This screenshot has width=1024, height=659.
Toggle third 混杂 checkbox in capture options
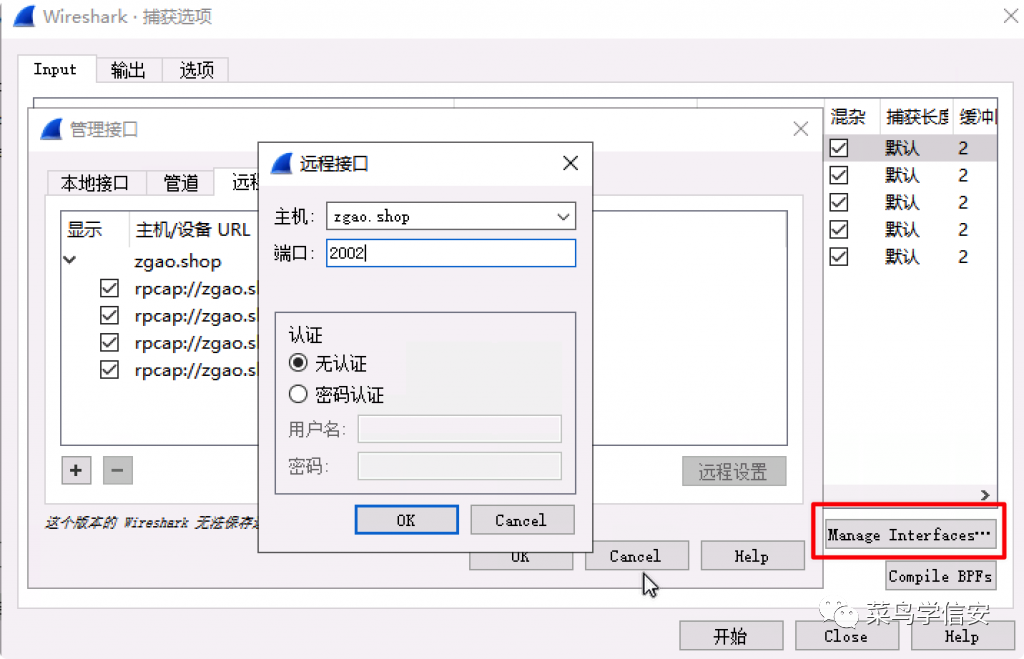[x=839, y=202]
